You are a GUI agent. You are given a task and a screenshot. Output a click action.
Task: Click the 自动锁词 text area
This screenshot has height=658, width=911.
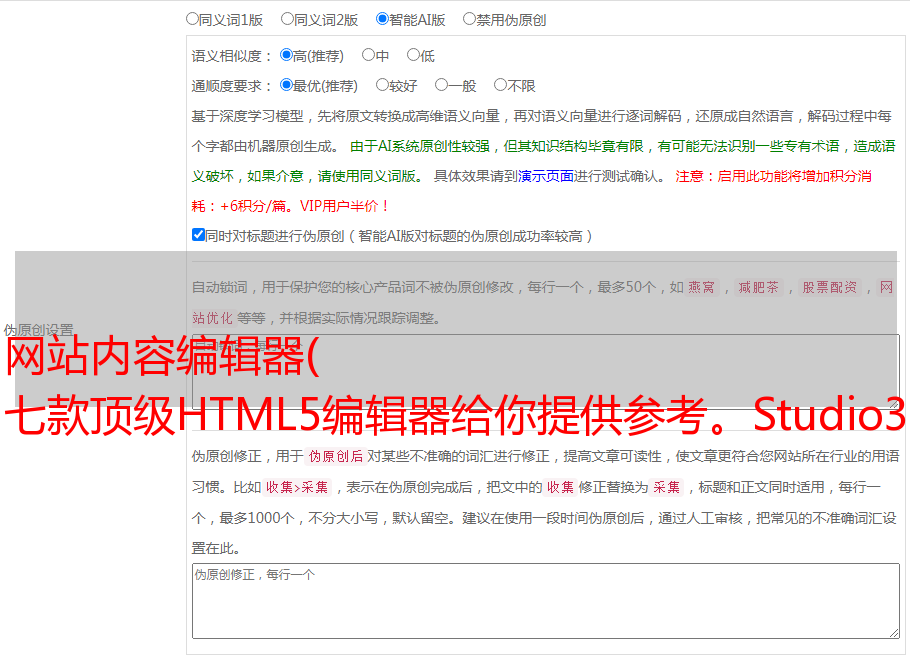[546, 372]
